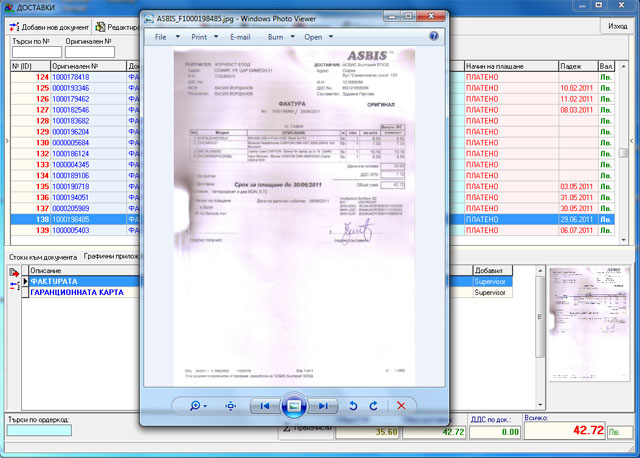This screenshot has width=640, height=458.
Task: Click the red arrow add-attachment icon
Action: [14, 273]
